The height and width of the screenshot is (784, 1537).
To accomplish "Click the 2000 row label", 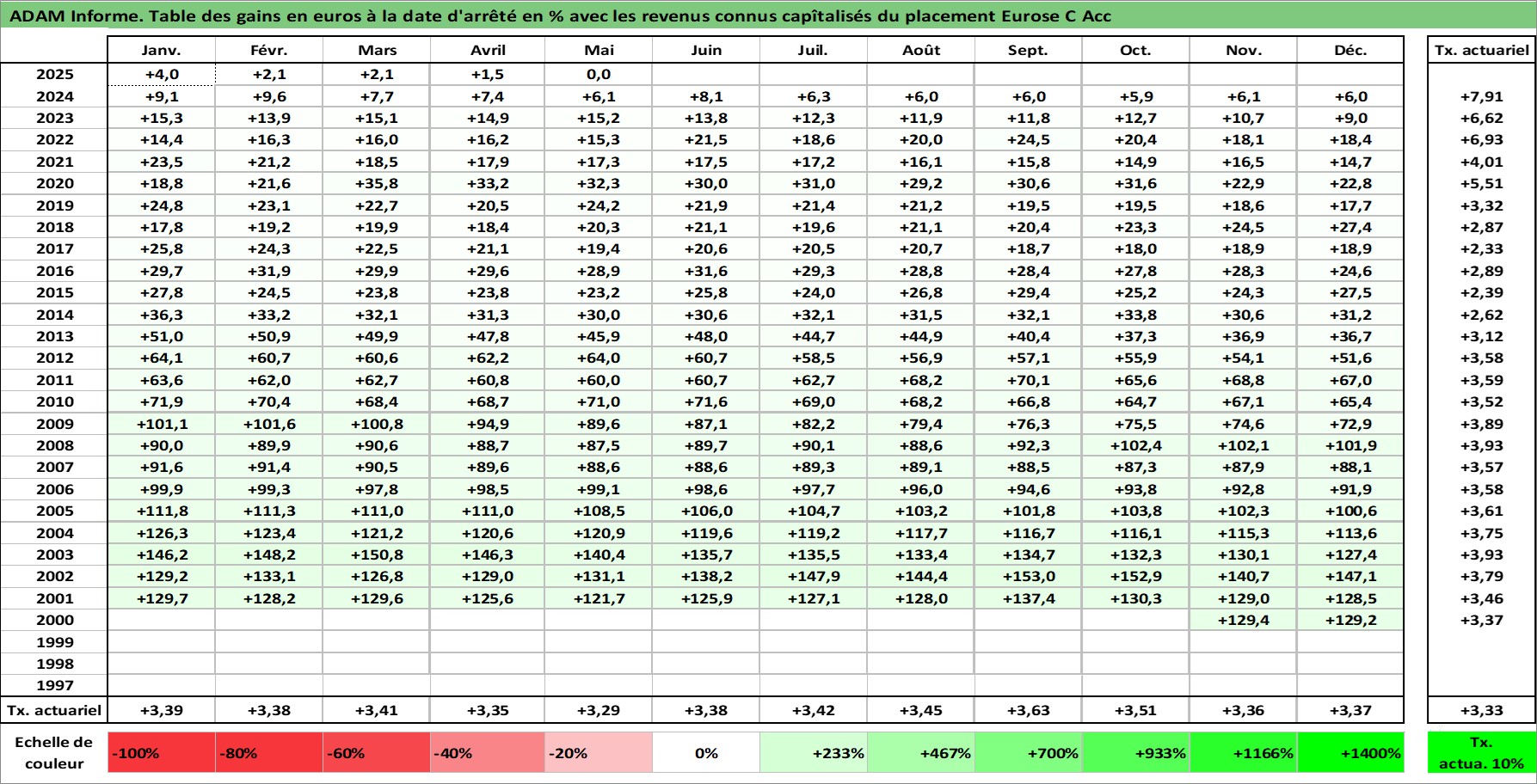I will [x=54, y=620].
